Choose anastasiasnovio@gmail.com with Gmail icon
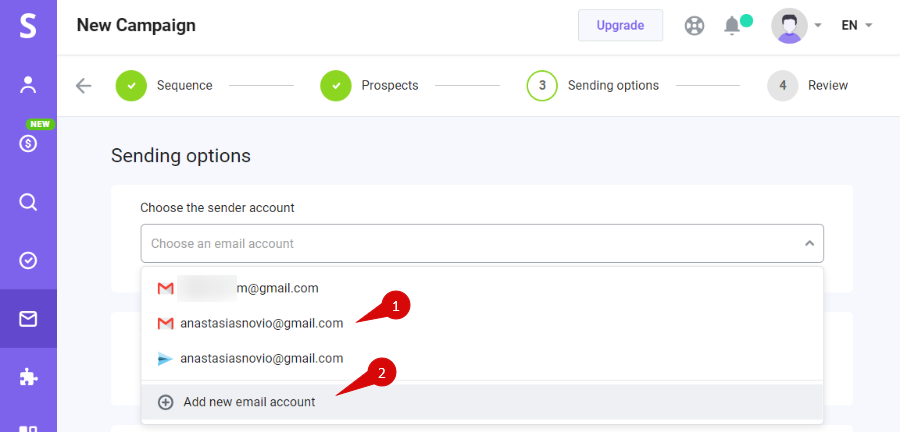Image resolution: width=900 pixels, height=432 pixels. tap(482, 324)
